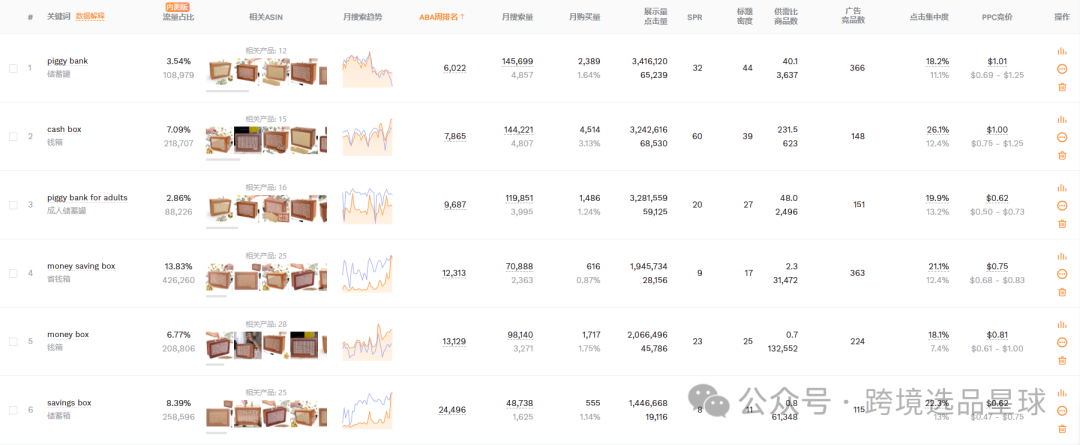The width and height of the screenshot is (1080, 445).
Task: Select the cash box row checkbox
Action: coord(13,137)
